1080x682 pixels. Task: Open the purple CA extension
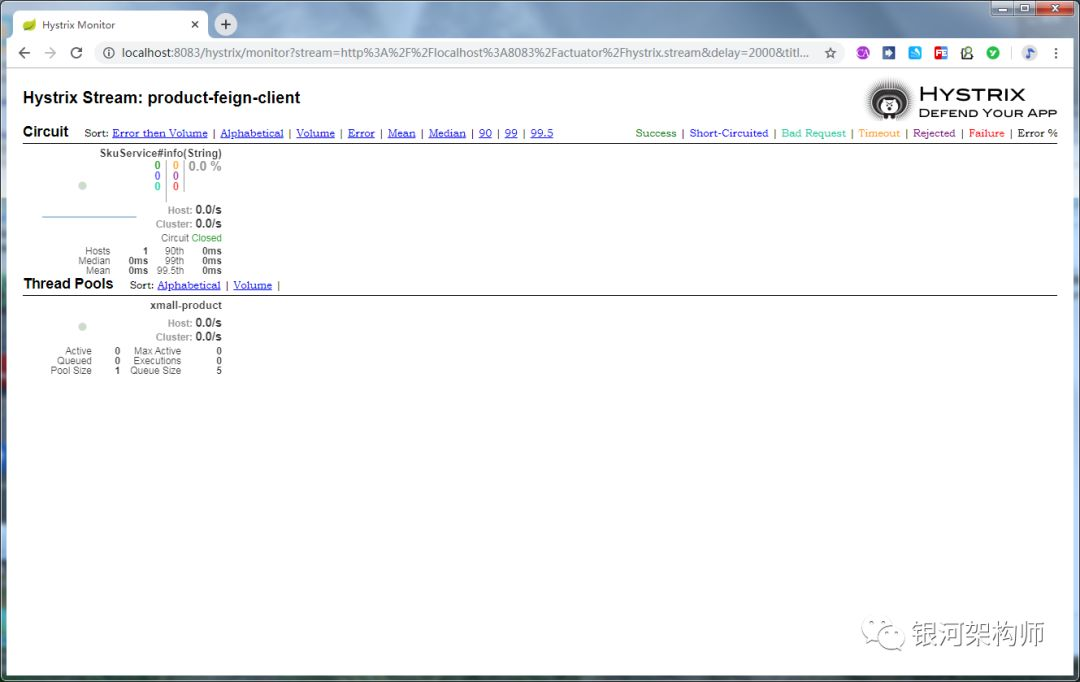coord(862,53)
